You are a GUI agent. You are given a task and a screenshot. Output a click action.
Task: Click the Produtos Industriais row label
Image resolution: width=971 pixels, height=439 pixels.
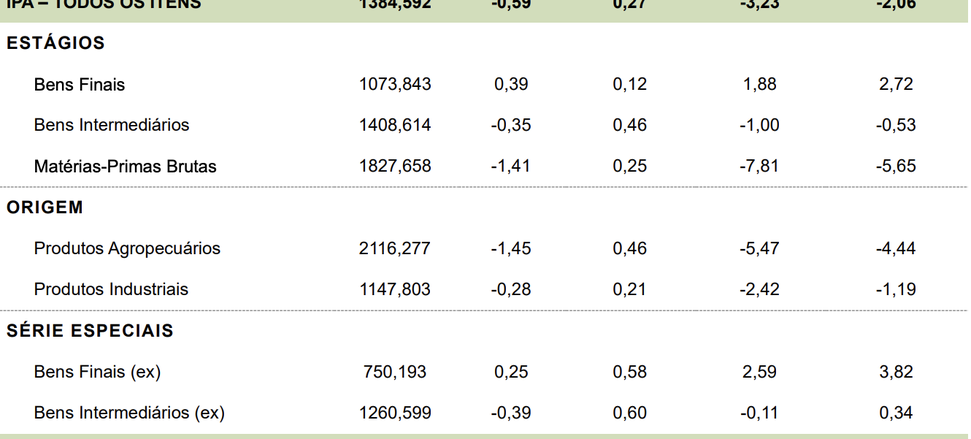[x=111, y=289]
